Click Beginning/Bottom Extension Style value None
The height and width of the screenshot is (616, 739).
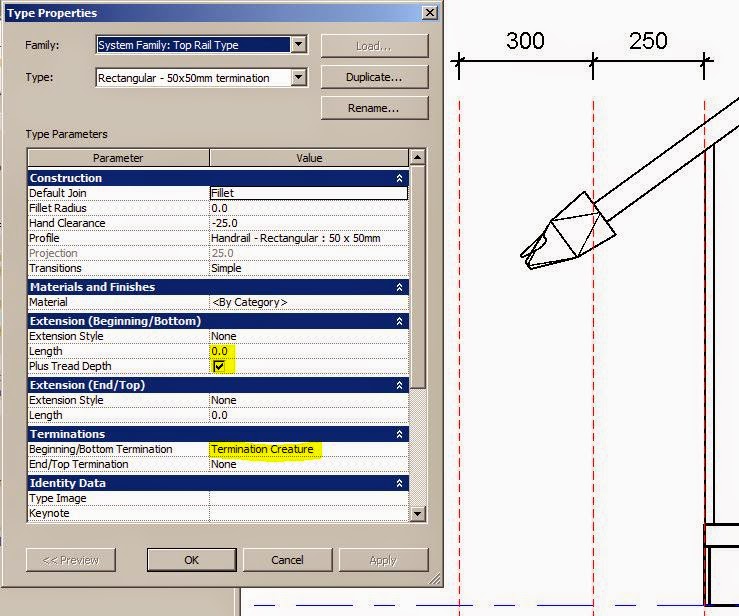[309, 336]
